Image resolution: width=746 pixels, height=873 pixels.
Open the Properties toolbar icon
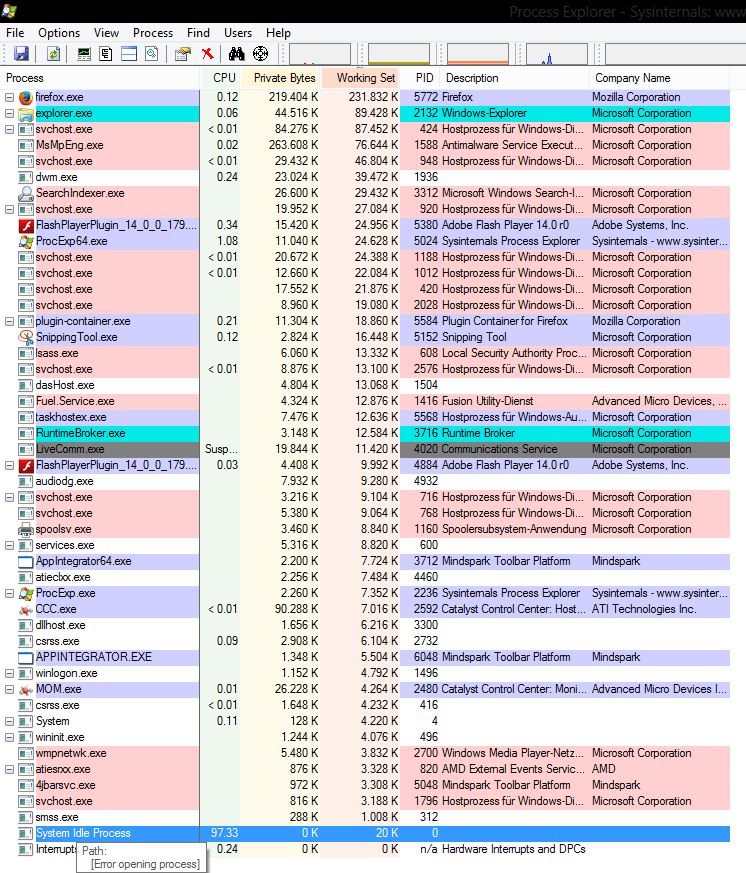point(183,54)
